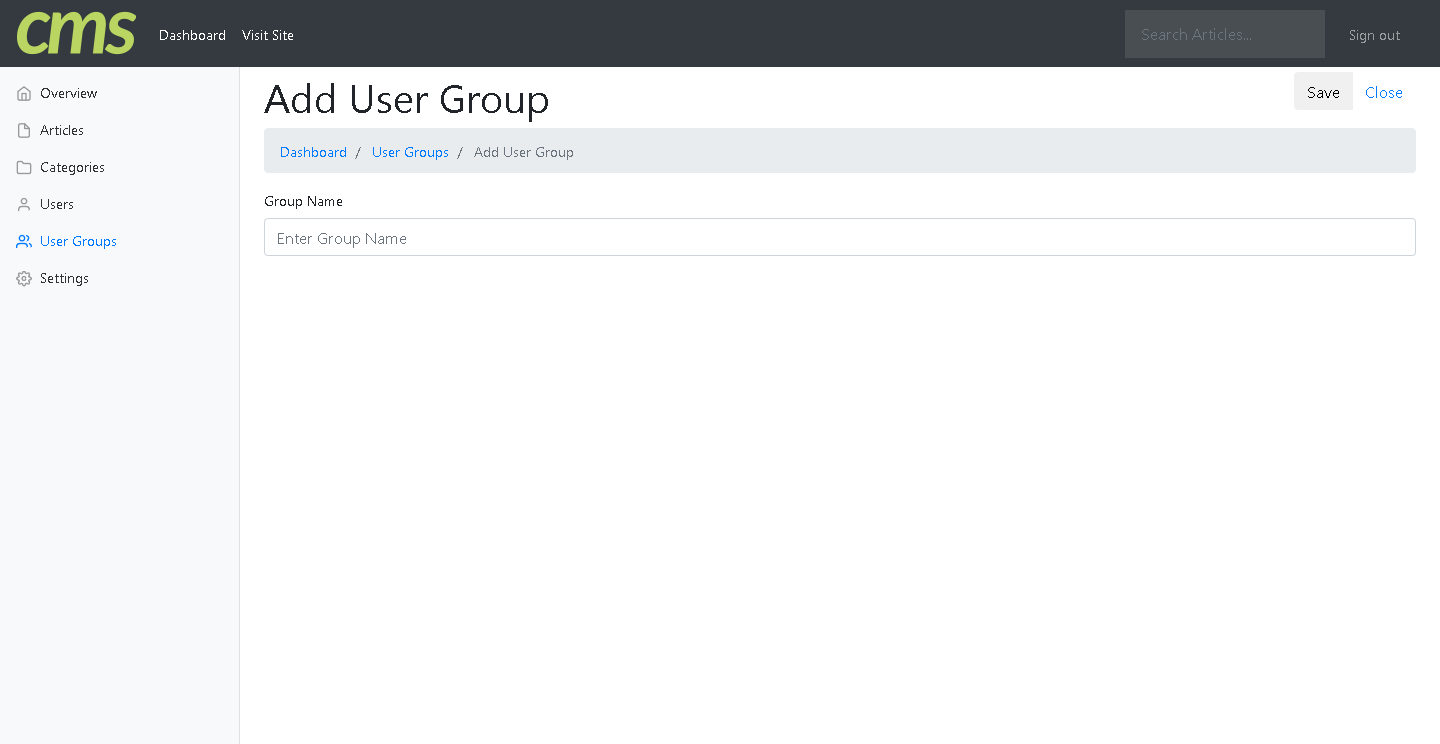Open Dashboard in the top navigation bar

[x=192, y=35]
